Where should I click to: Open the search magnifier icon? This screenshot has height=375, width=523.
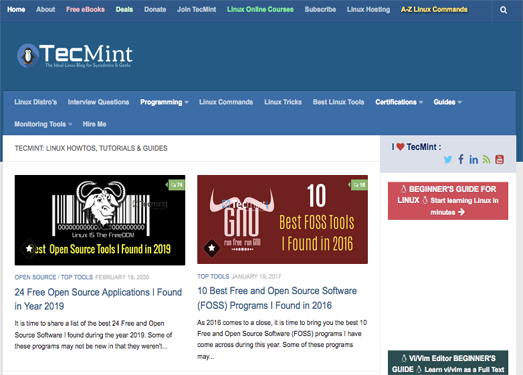coord(503,10)
